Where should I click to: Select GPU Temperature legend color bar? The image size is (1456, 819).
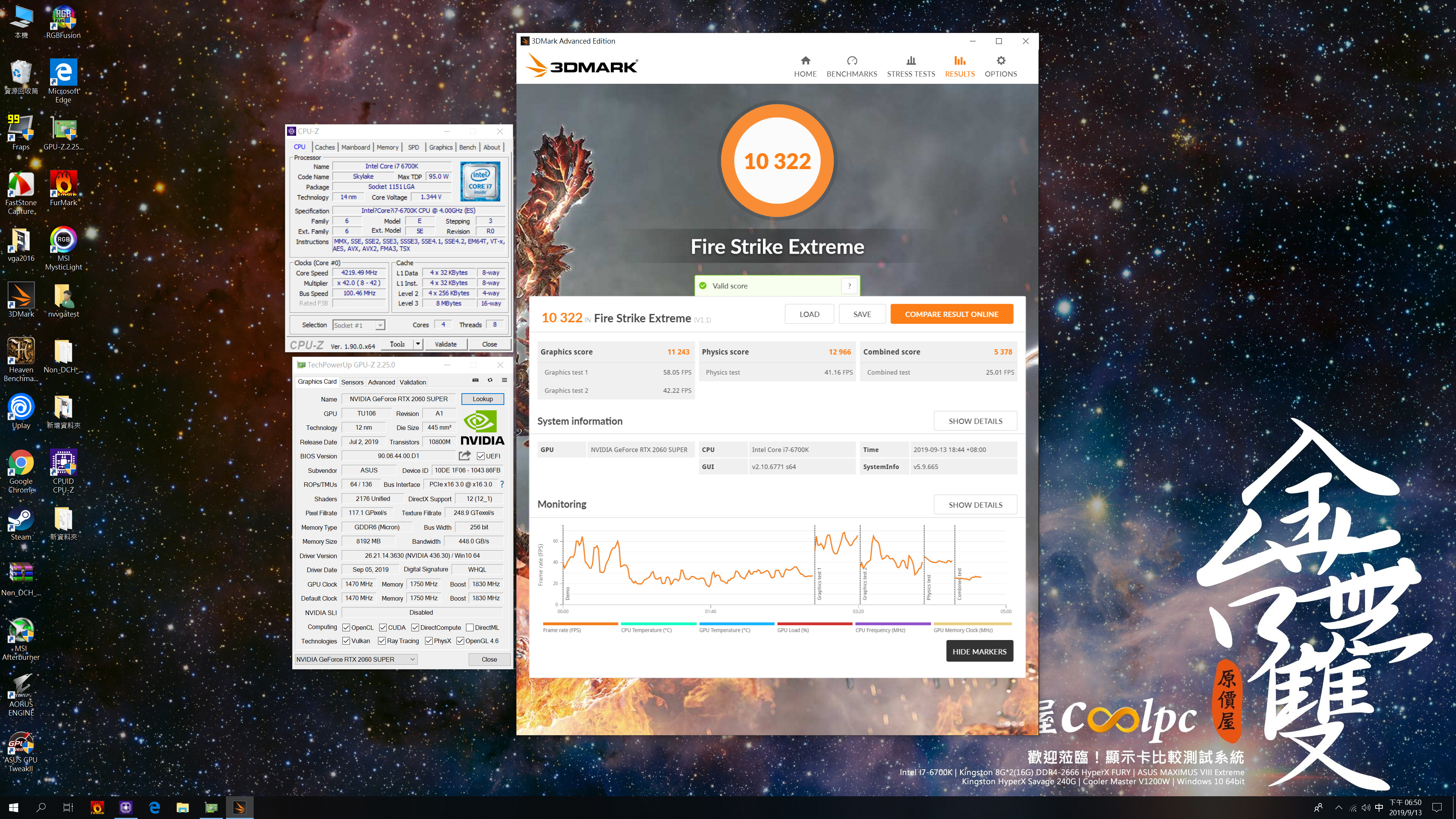pyautogui.click(x=736, y=624)
